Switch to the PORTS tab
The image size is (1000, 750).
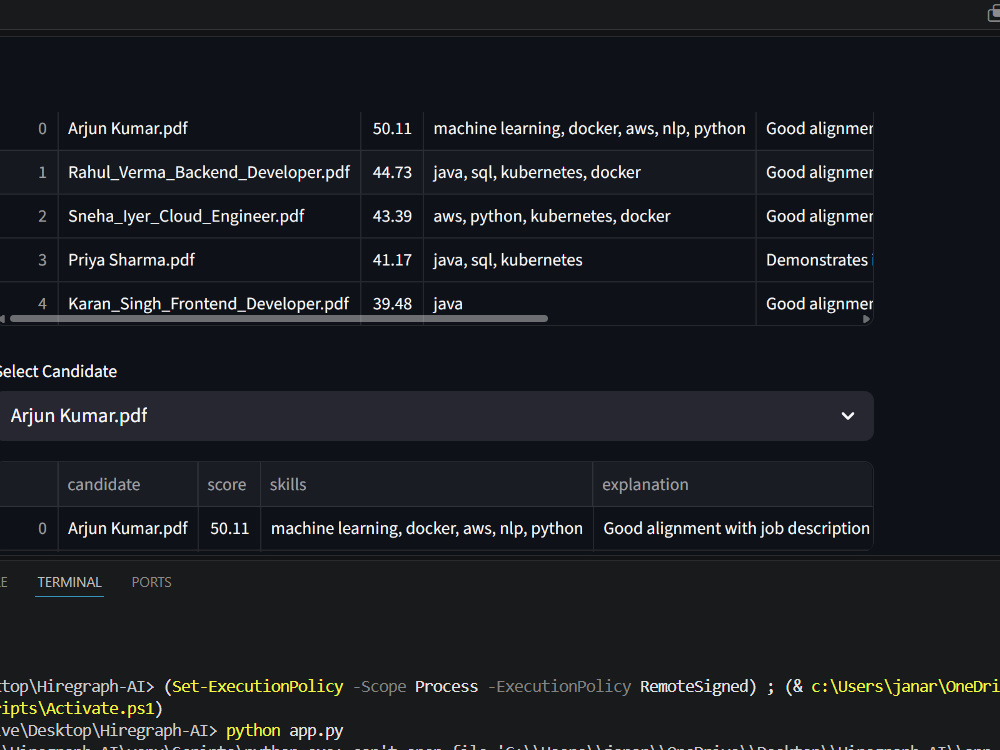click(151, 582)
